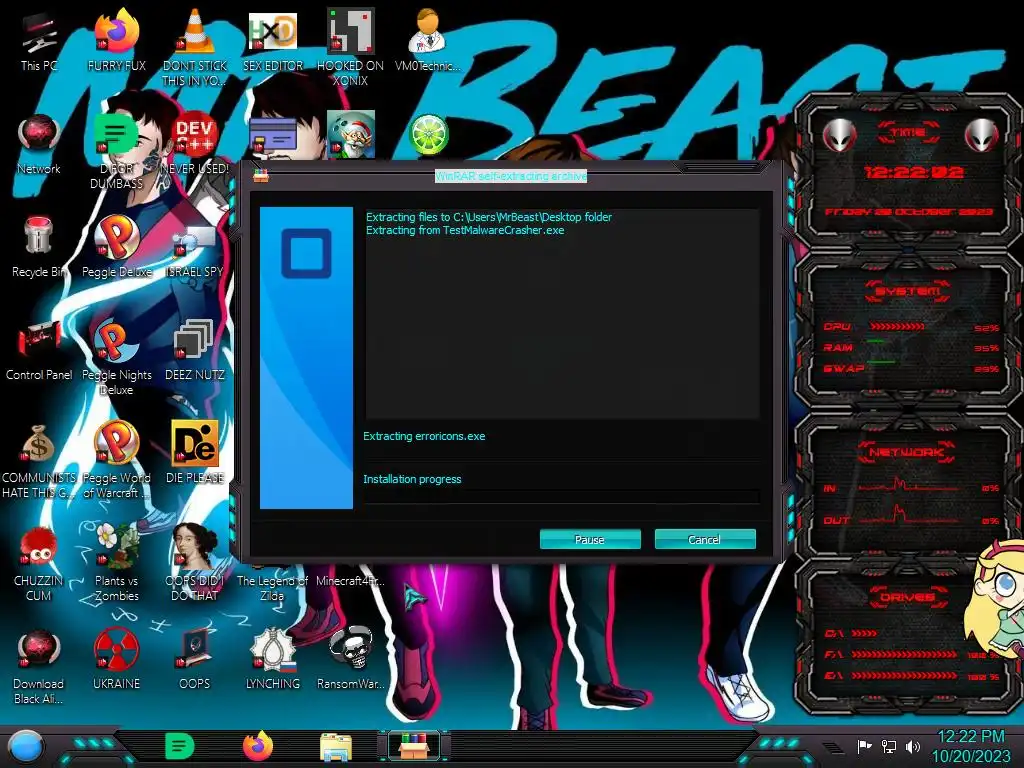
Task: Click the RAM usage row in SYSTEM gadget
Action: click(x=912, y=347)
